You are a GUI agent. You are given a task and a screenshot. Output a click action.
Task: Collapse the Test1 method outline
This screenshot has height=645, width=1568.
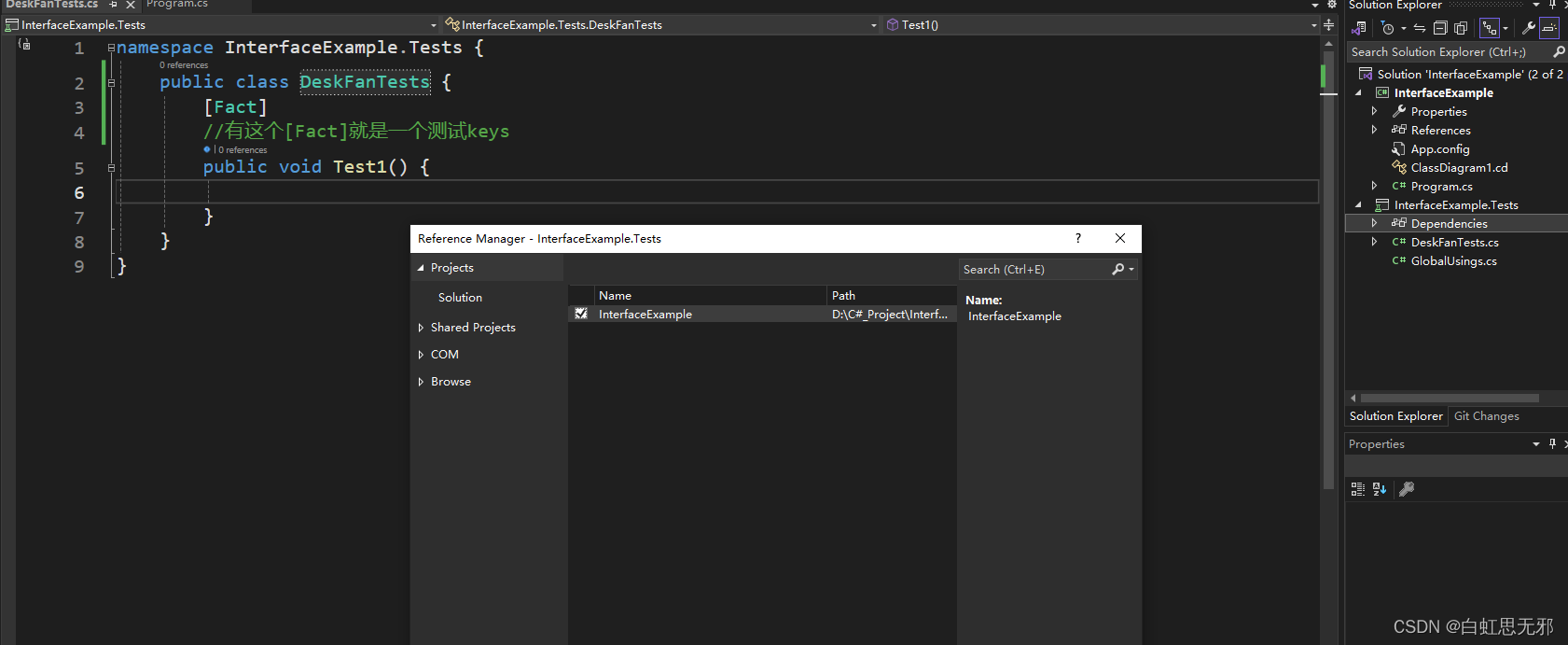[111, 168]
